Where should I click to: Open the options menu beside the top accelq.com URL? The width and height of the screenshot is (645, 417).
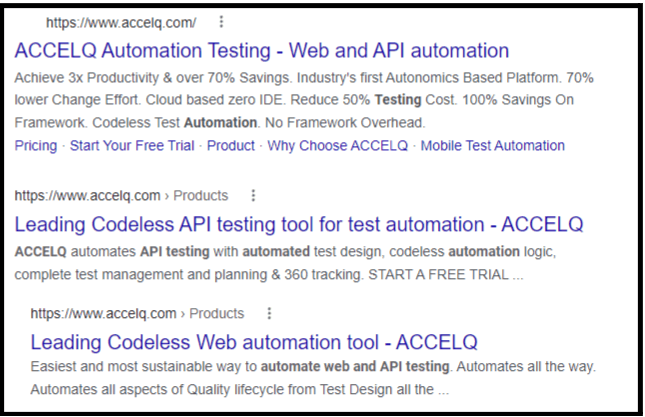[221, 22]
